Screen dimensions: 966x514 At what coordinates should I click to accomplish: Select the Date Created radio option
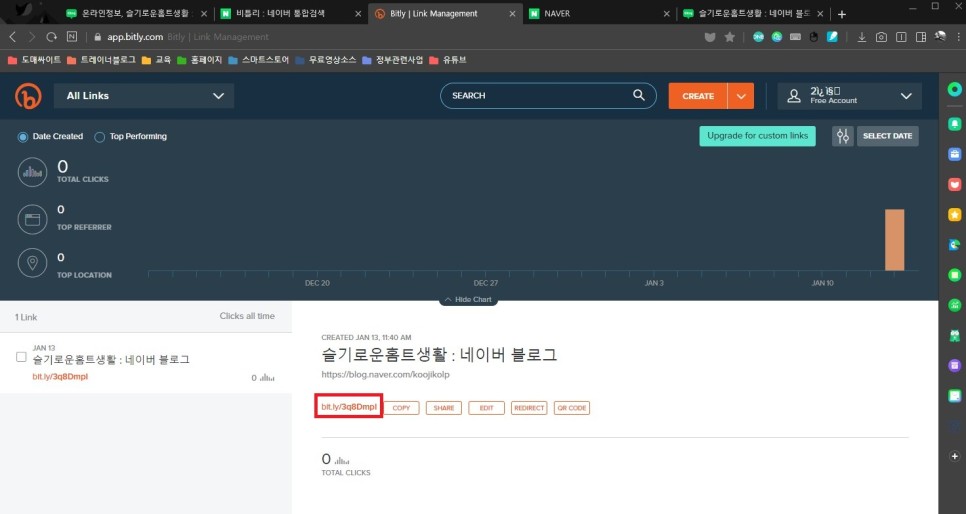[23, 137]
